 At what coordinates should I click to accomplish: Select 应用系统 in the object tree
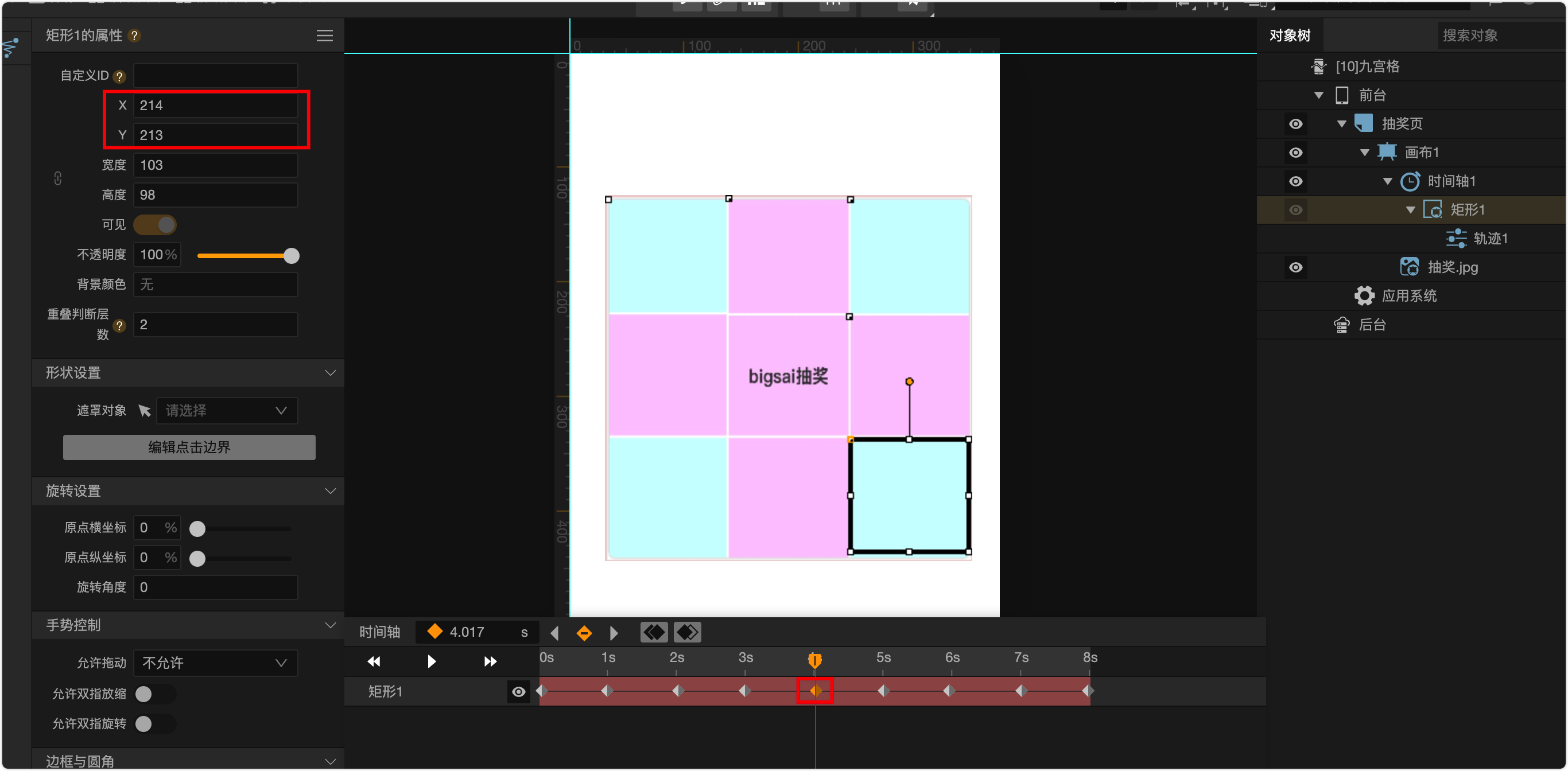1408,297
